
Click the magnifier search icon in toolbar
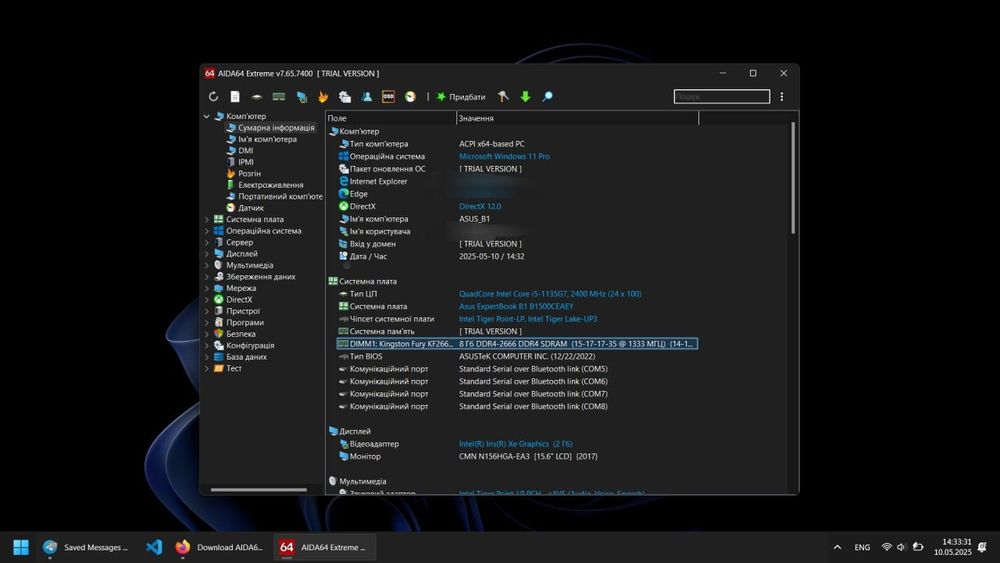tap(547, 96)
